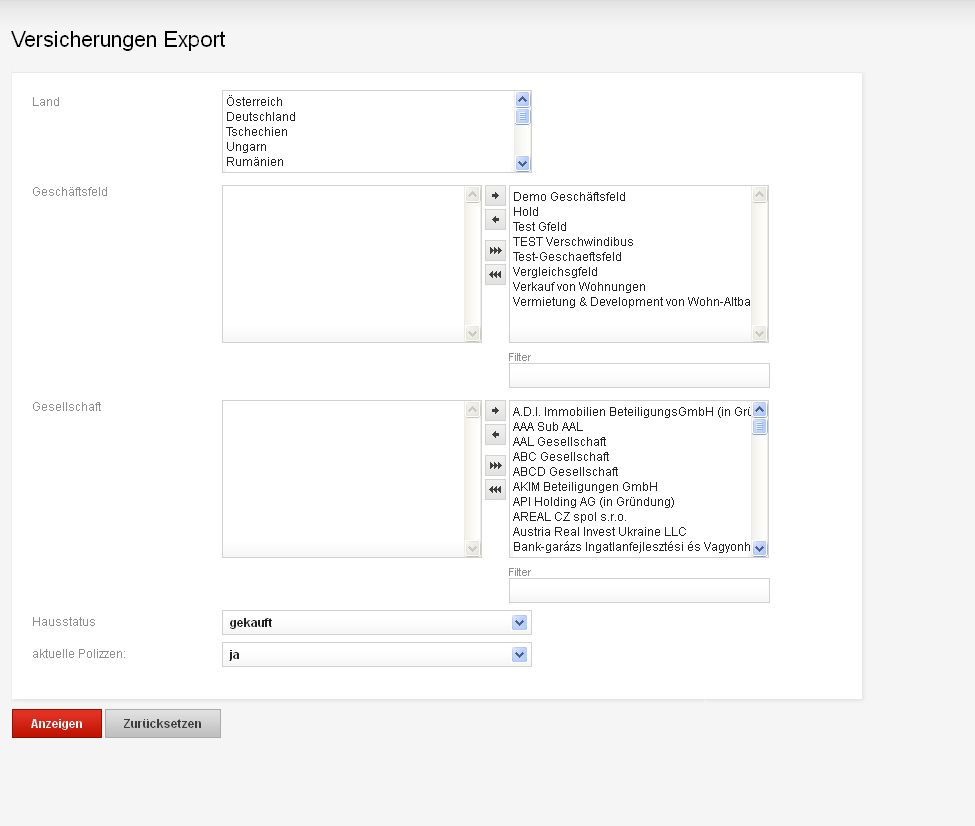
Task: Click triple right arrow for Geschäftsfeld
Action: tap(495, 250)
